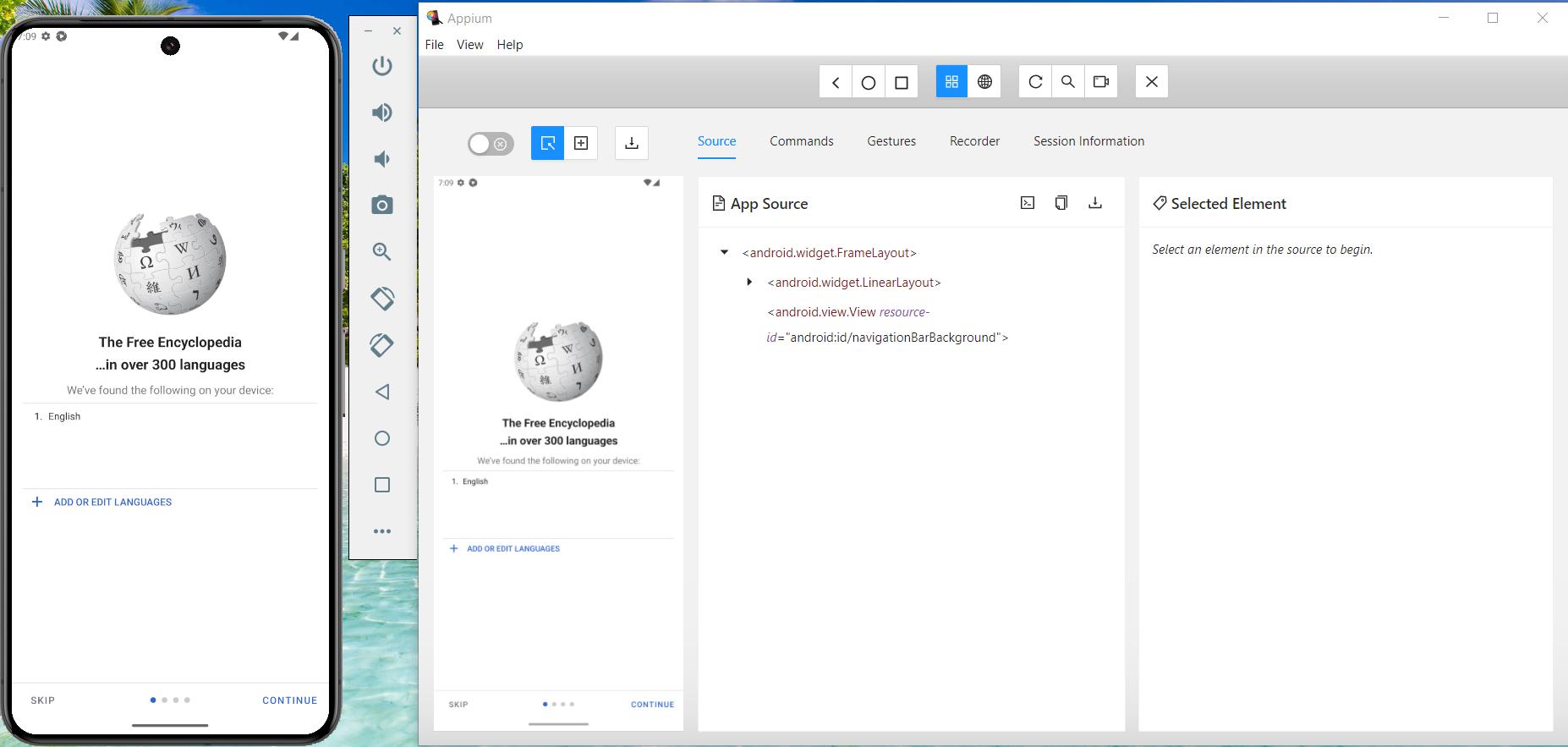This screenshot has width=1568, height=747.
Task: Rotate emulator left icon
Action: point(382,298)
